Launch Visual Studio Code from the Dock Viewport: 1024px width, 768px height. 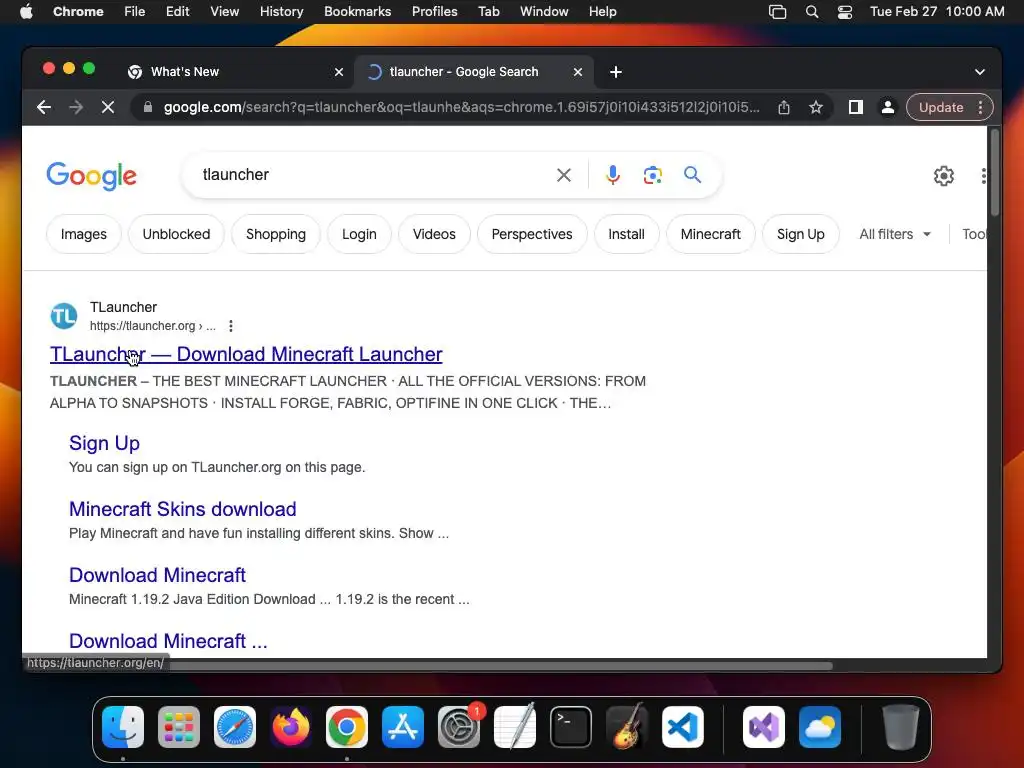(683, 727)
